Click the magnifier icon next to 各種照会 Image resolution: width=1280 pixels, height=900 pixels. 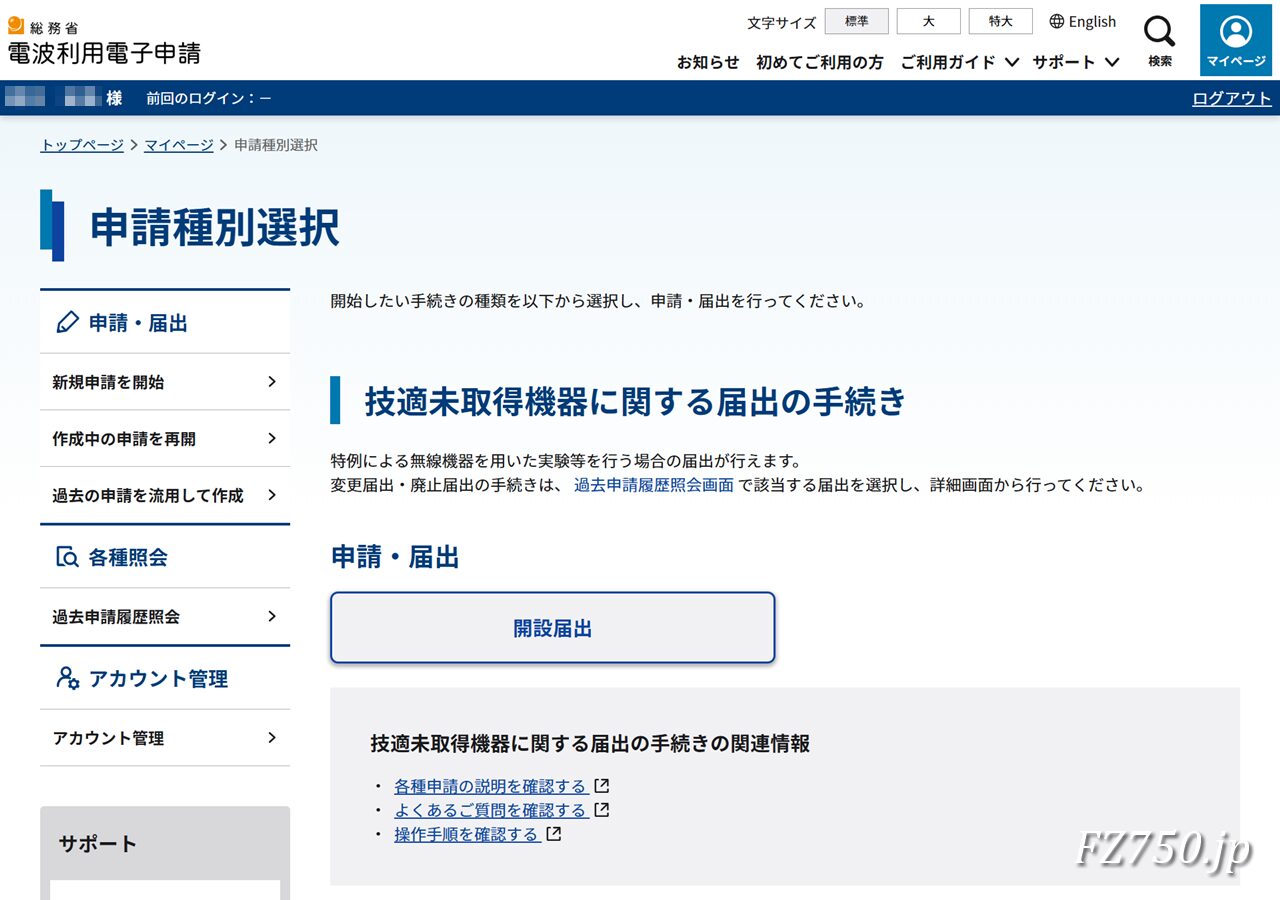click(x=64, y=556)
